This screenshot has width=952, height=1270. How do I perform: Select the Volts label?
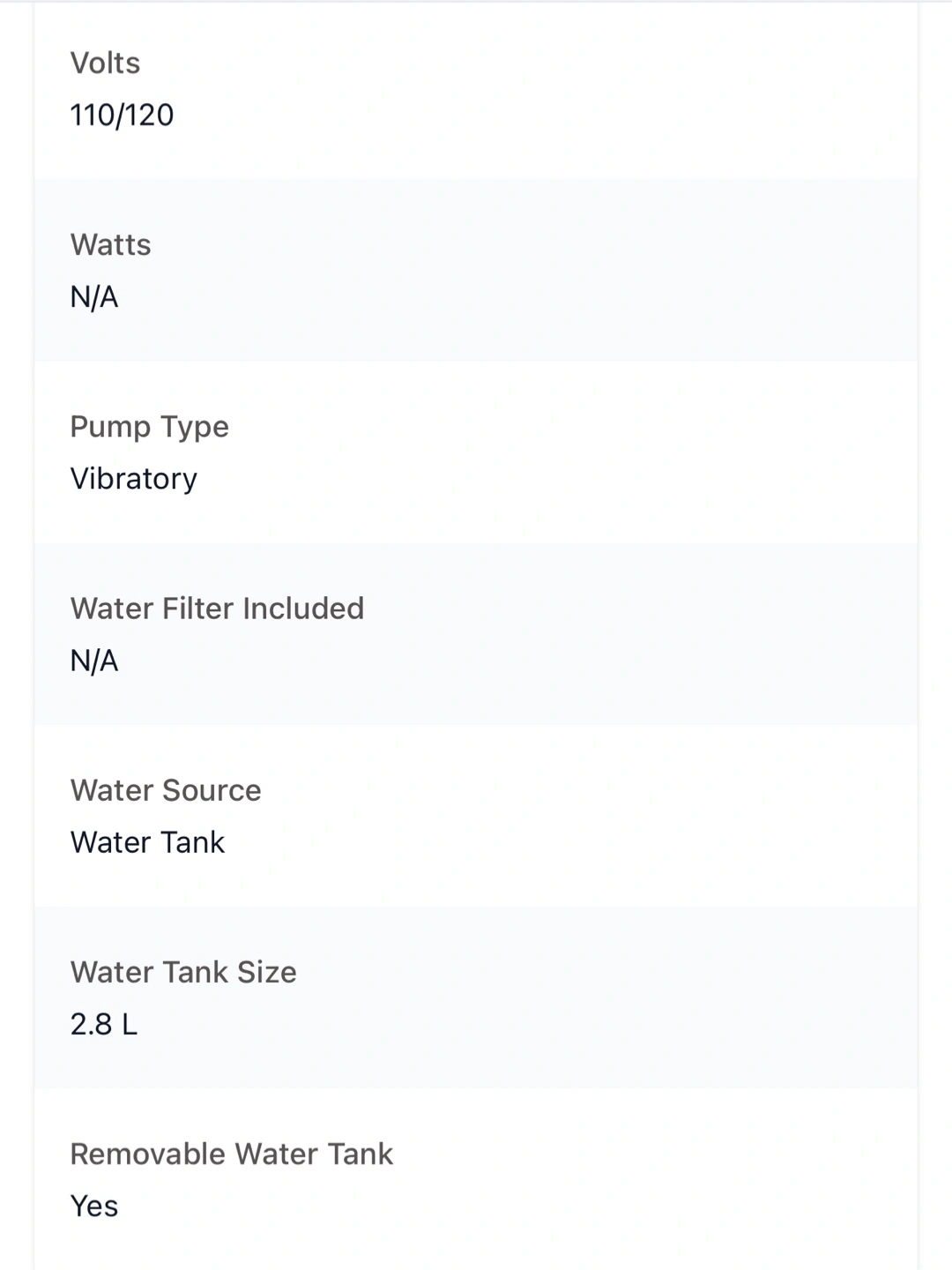coord(105,63)
